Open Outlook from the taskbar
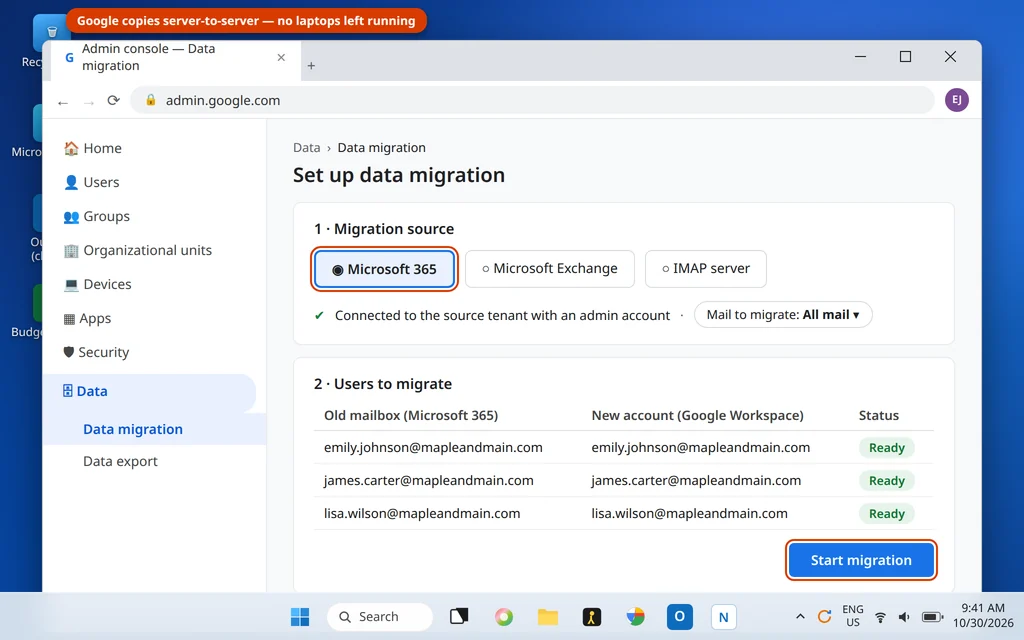 pyautogui.click(x=679, y=616)
